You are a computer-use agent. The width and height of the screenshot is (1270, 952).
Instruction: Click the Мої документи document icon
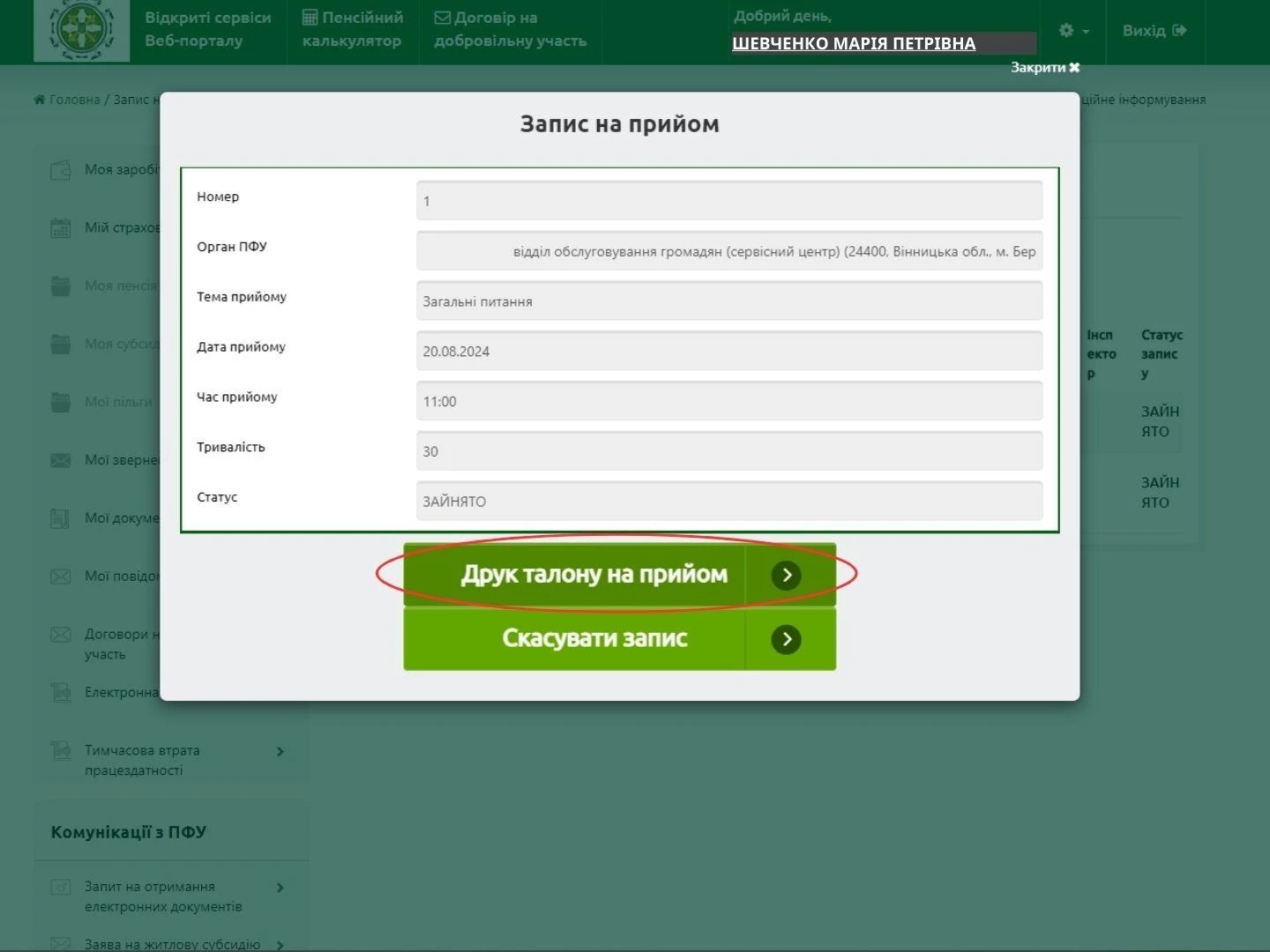tap(60, 518)
